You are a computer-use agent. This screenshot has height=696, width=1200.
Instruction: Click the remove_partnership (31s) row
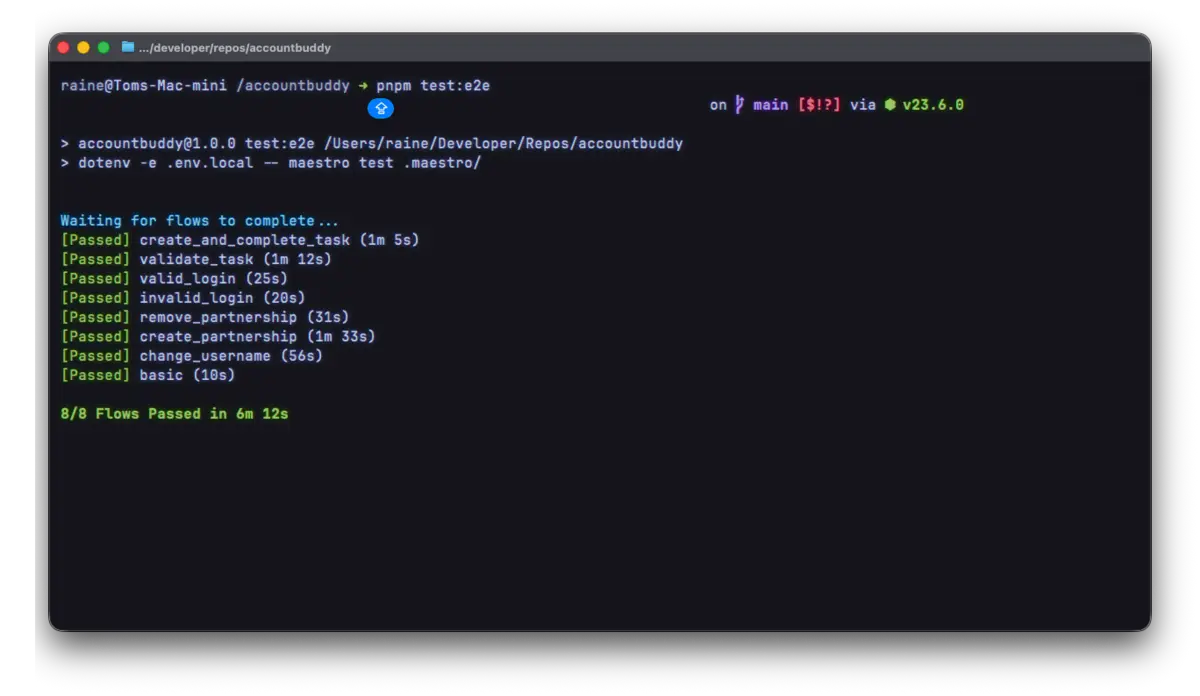(x=205, y=317)
